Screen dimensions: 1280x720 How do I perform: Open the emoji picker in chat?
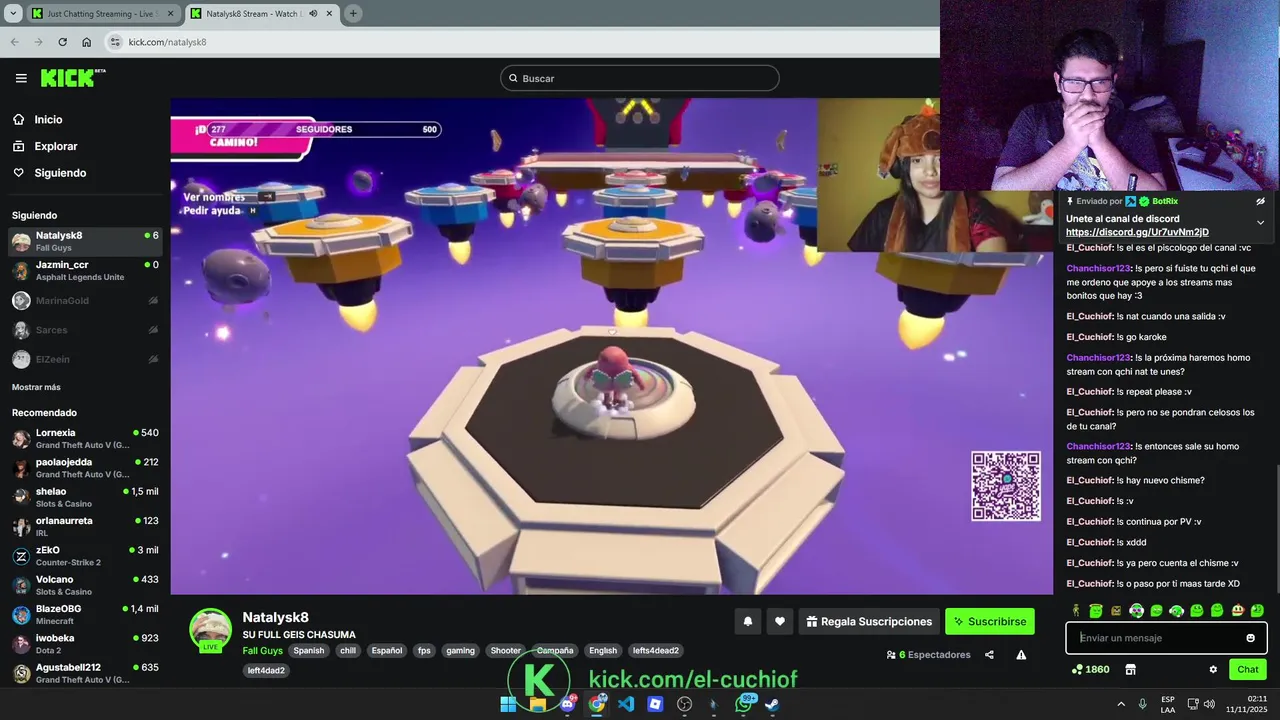click(x=1250, y=638)
